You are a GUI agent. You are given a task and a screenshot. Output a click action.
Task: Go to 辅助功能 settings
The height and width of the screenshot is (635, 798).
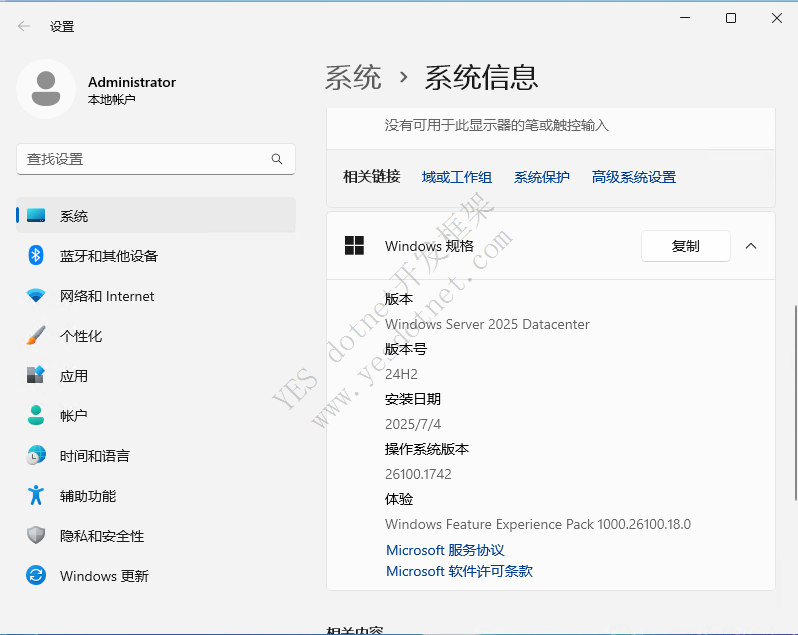(x=156, y=496)
